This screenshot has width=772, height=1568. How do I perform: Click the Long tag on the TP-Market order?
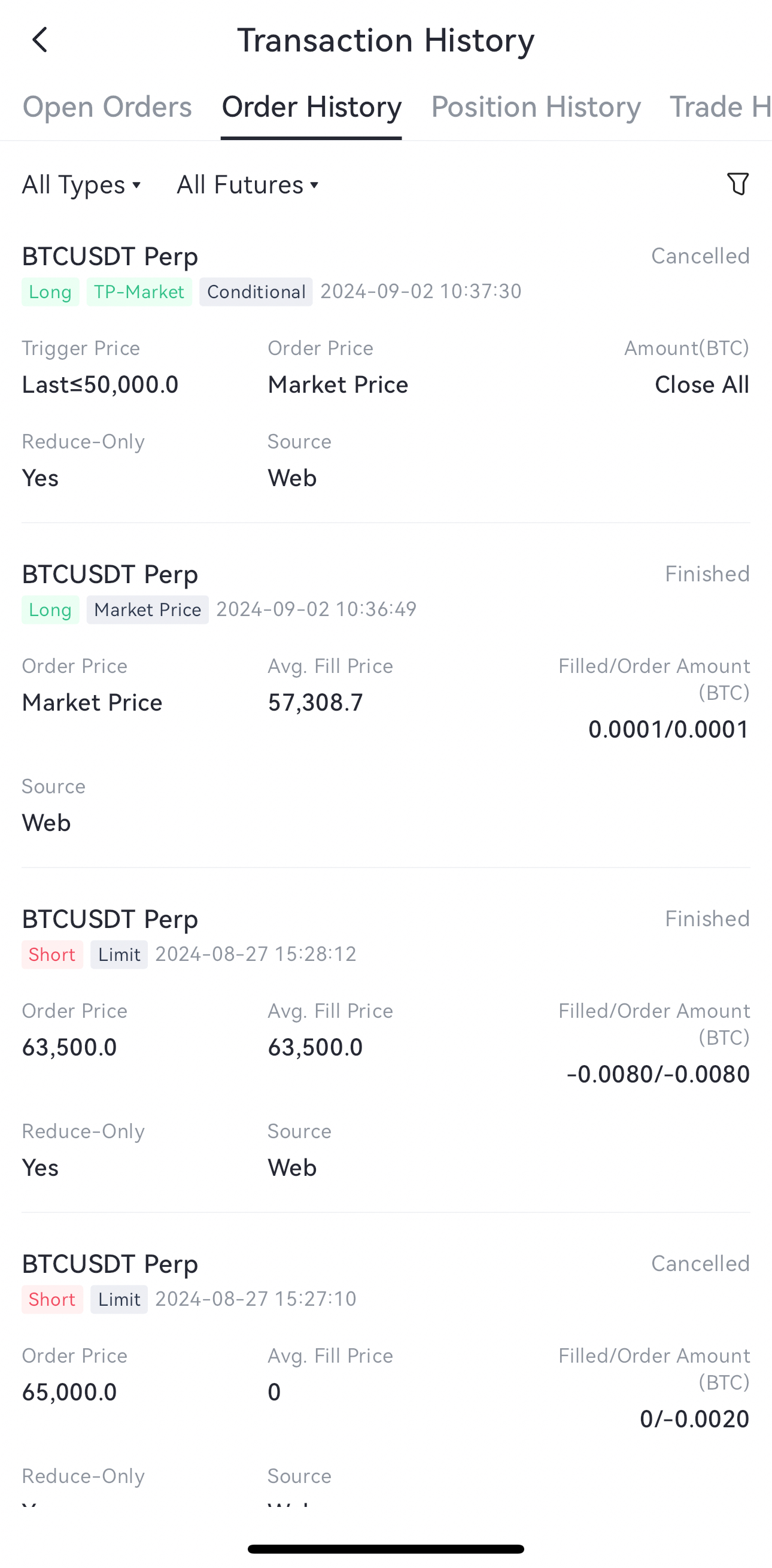[50, 292]
